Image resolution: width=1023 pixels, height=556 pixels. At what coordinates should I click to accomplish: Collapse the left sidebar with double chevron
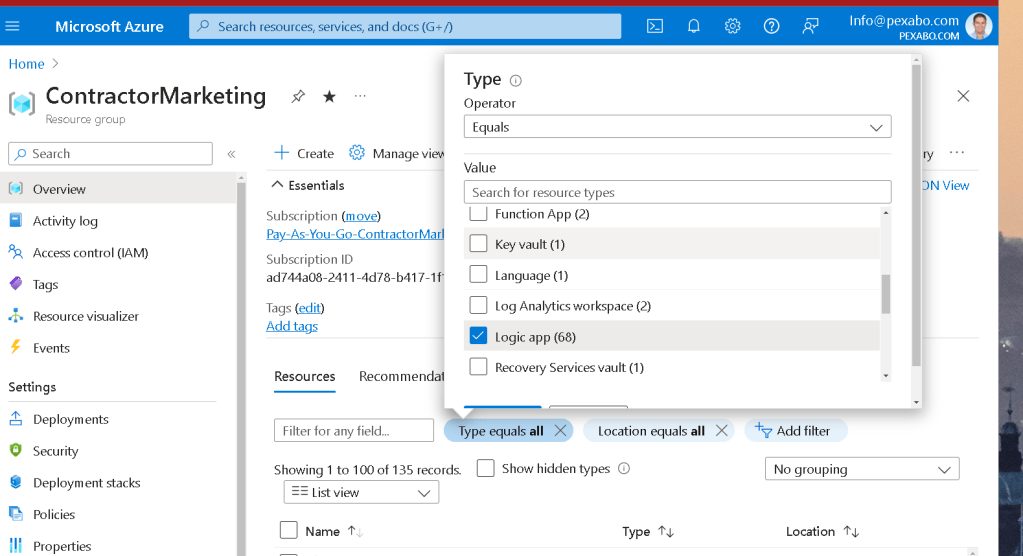click(x=231, y=154)
